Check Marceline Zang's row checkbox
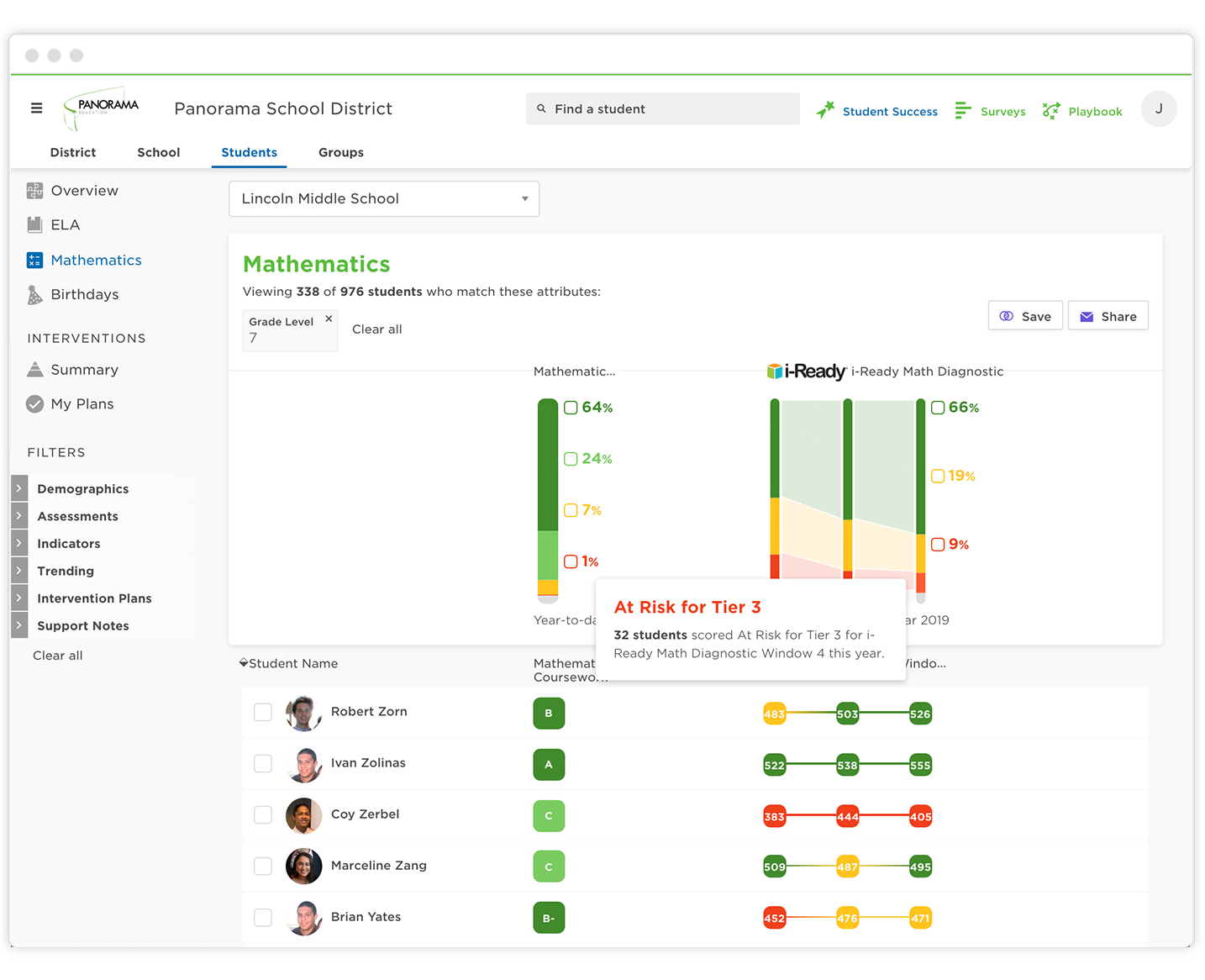This screenshot has width=1205, height=980. point(263,866)
